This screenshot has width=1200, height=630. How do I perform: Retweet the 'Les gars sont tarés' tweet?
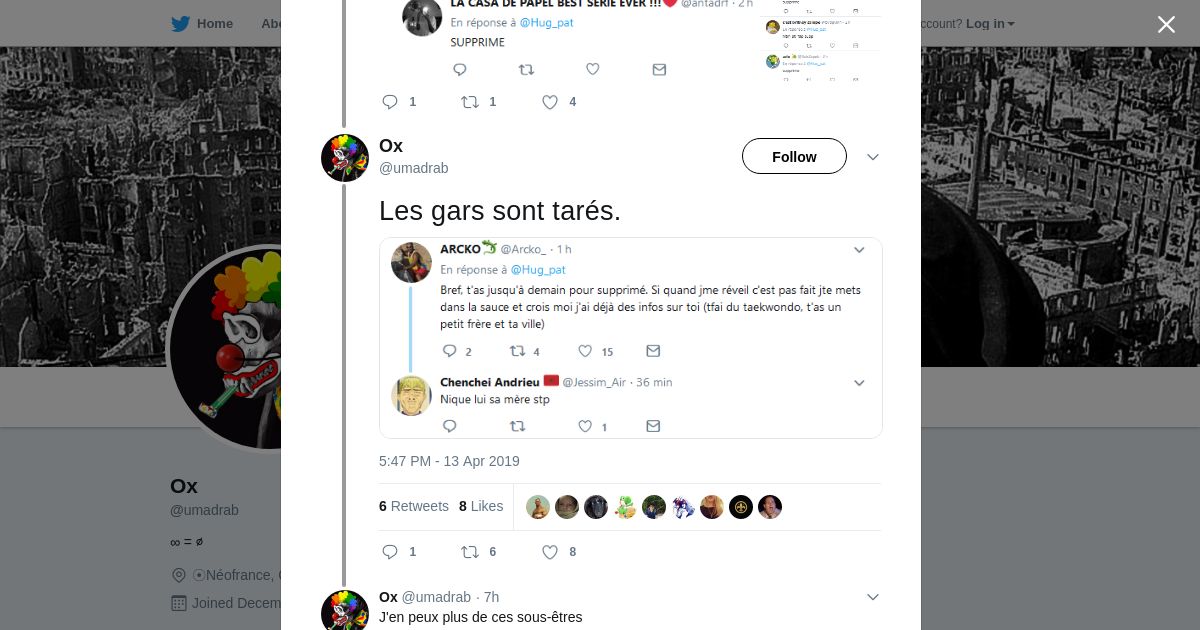tap(470, 552)
